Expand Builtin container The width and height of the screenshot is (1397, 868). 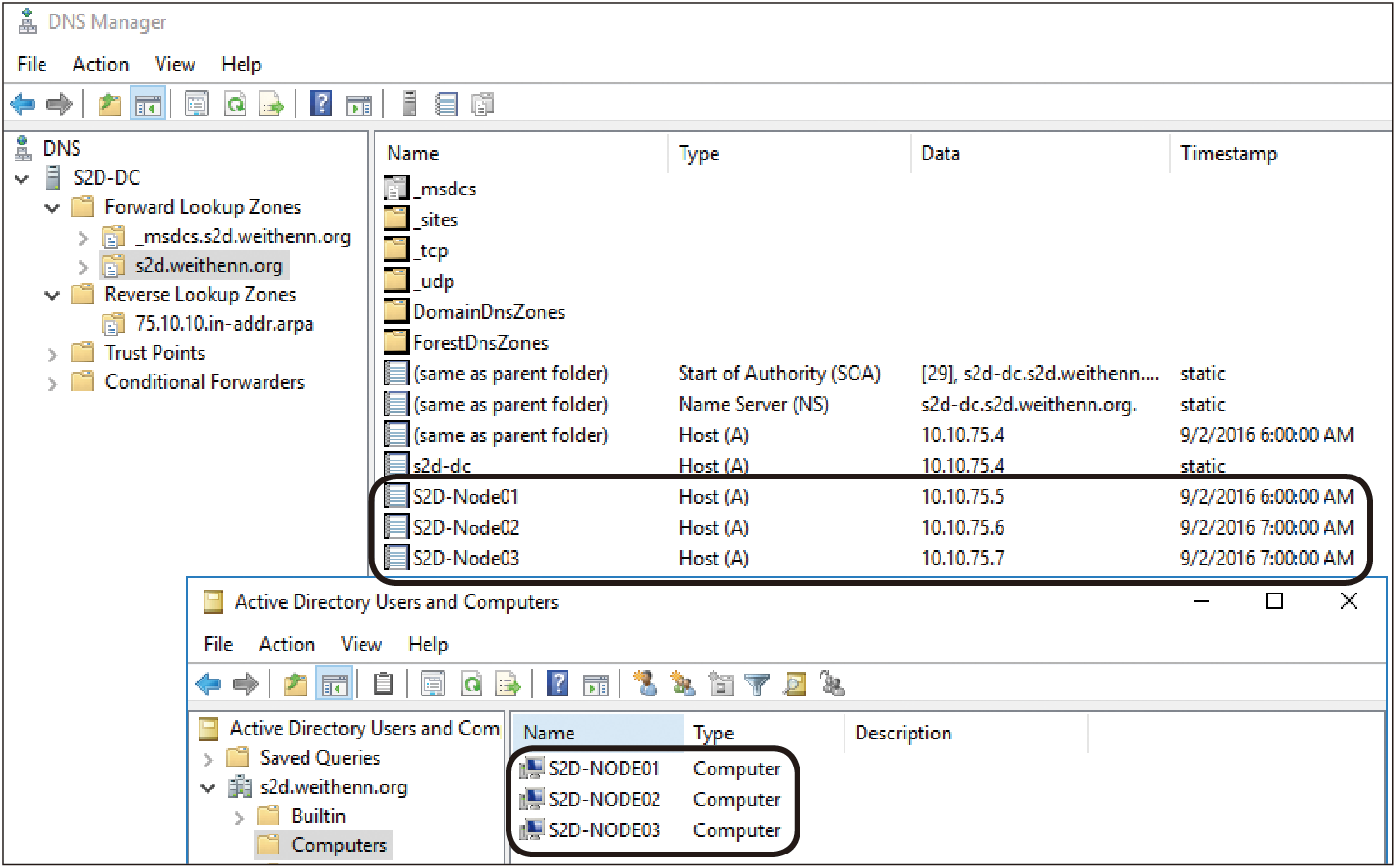239,818
